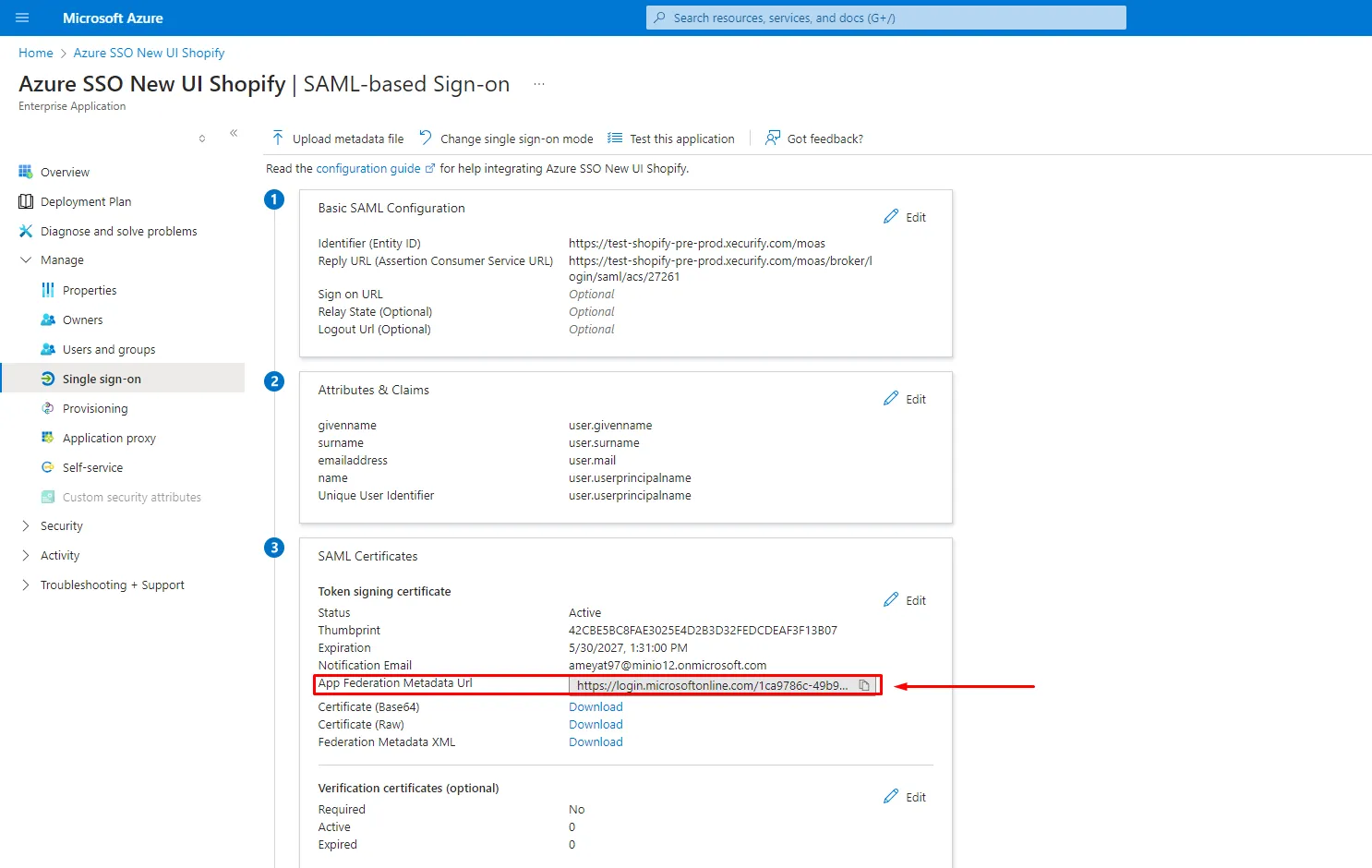Click the notification email ameyat97@minio12.onmicrosoft.com
Image resolution: width=1372 pixels, height=868 pixels.
[668, 665]
